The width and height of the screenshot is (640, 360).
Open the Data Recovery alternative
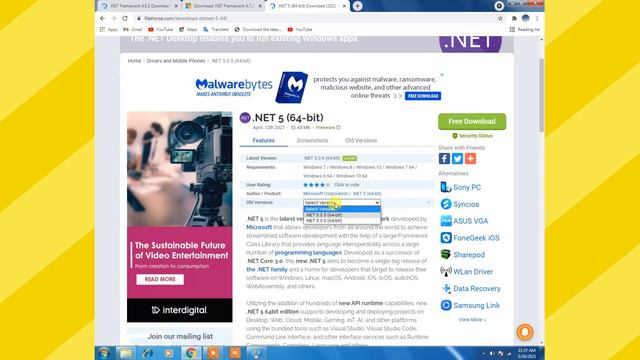coord(470,288)
